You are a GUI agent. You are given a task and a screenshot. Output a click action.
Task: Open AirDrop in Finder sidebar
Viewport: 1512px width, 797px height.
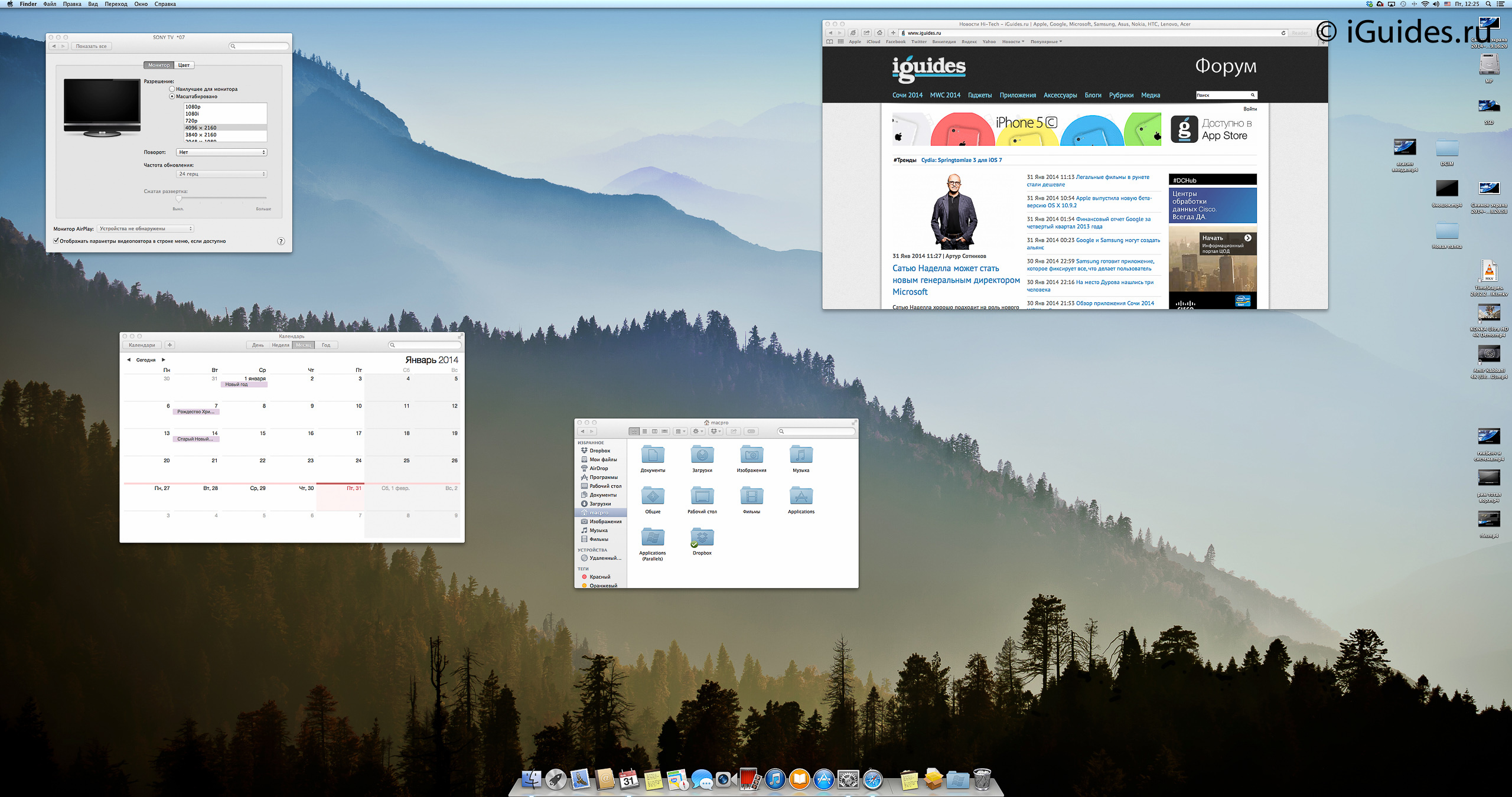598,468
